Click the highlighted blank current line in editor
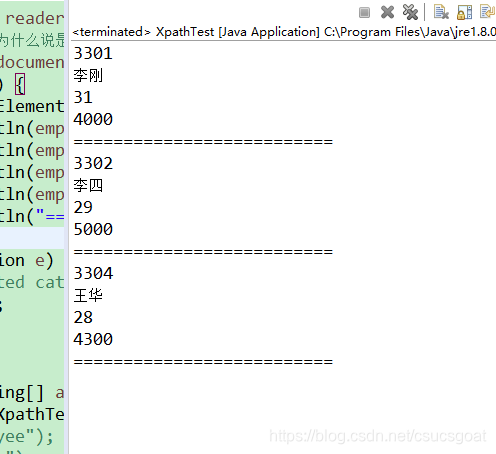 32,238
